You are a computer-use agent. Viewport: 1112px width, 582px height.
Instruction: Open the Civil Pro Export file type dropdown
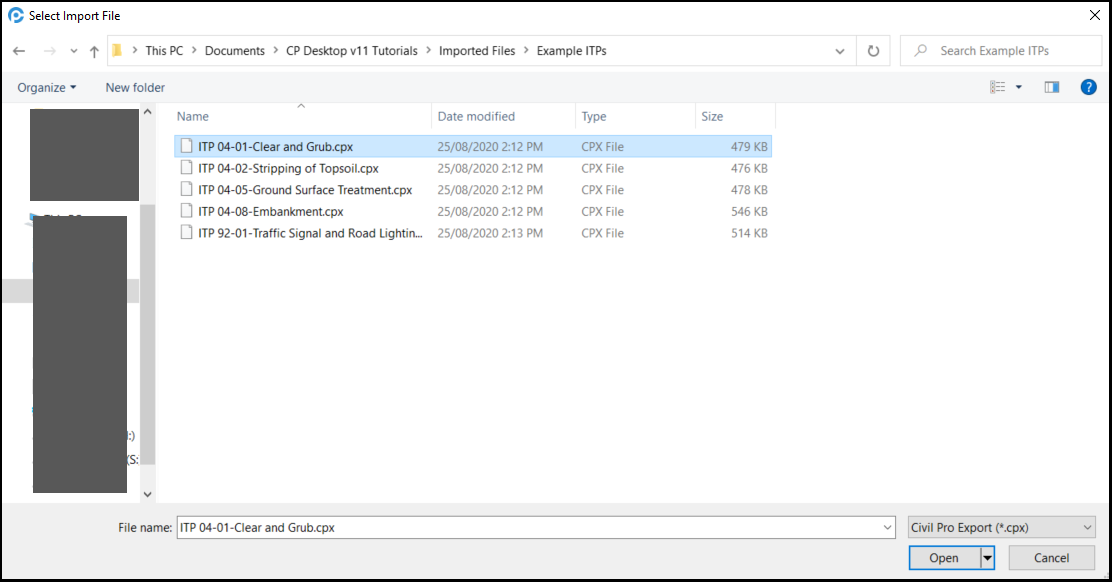click(x=1000, y=528)
